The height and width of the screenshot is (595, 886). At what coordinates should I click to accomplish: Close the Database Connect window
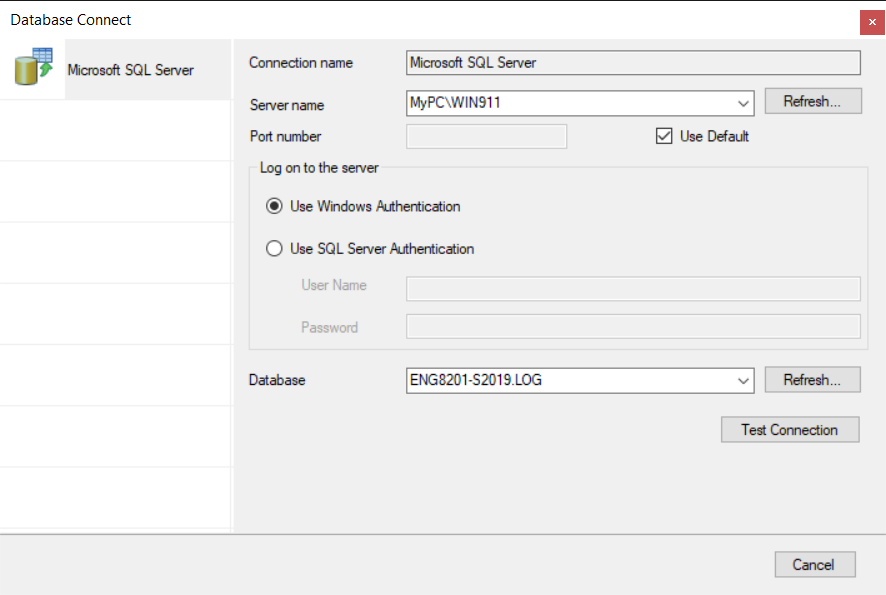[x=872, y=22]
